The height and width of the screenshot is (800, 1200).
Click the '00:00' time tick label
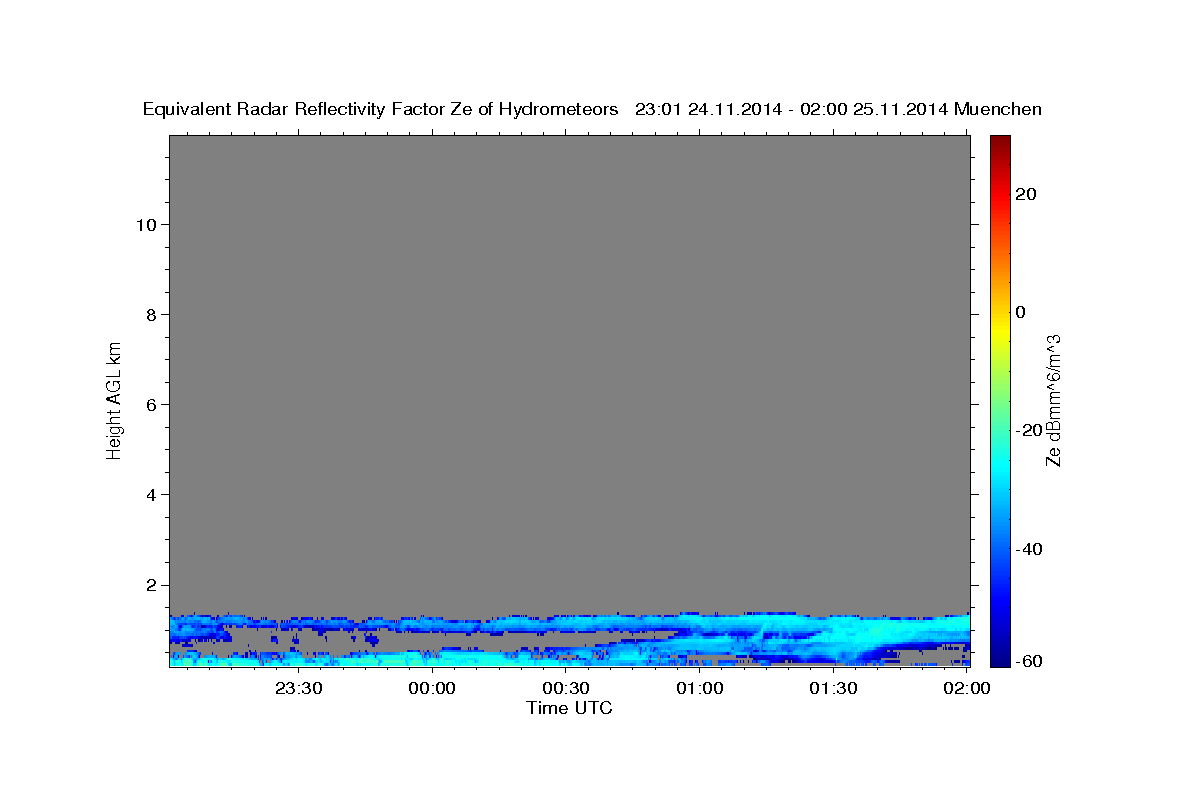pyautogui.click(x=432, y=688)
